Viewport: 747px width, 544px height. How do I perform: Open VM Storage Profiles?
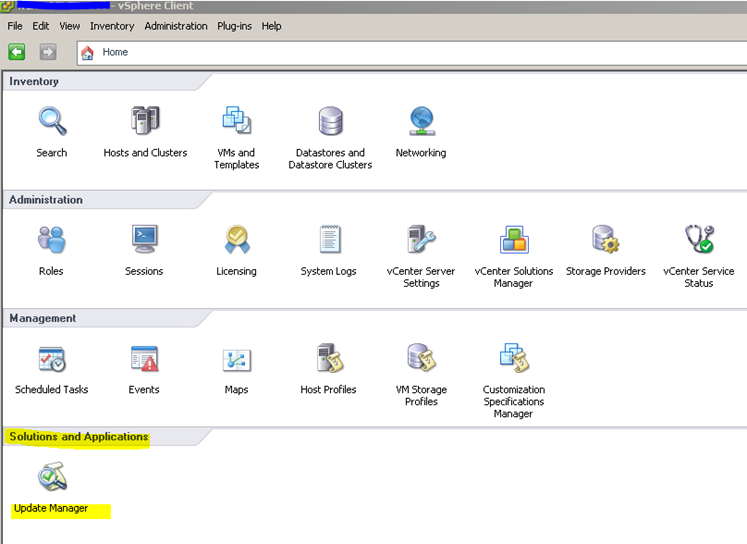click(421, 358)
